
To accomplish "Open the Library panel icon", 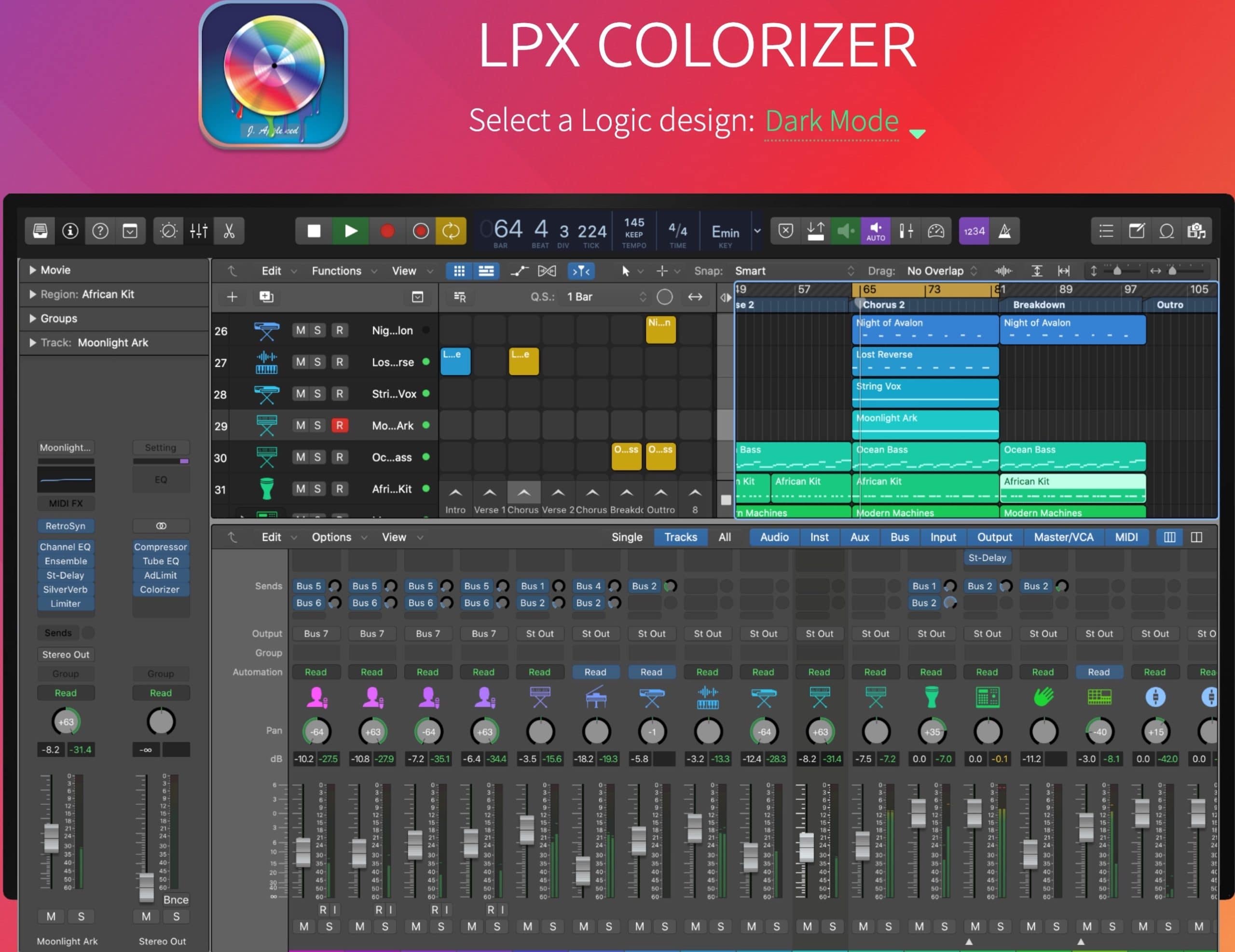I will (x=40, y=230).
